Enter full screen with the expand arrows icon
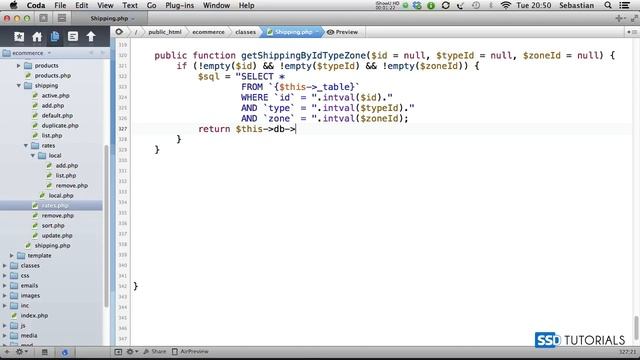Image resolution: width=640 pixels, height=360 pixels. (634, 18)
